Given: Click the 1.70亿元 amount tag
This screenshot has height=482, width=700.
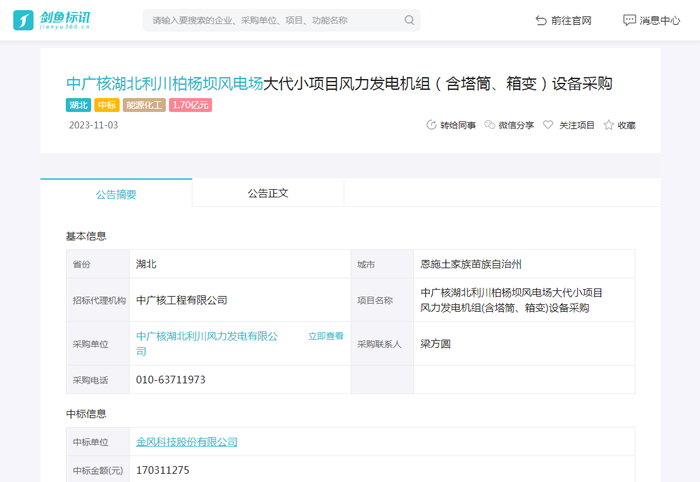Looking at the screenshot, I should click(x=190, y=105).
